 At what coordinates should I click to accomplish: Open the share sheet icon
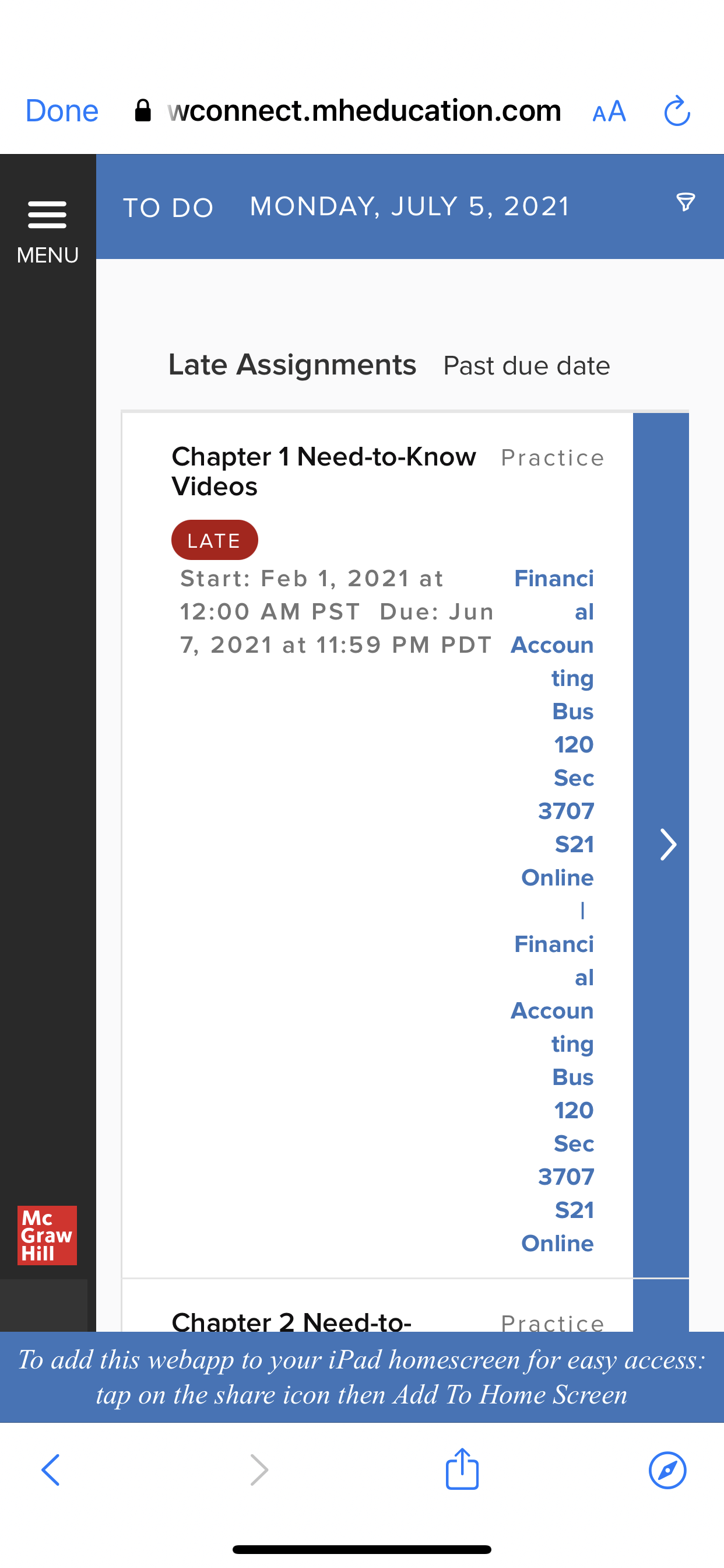click(462, 1469)
